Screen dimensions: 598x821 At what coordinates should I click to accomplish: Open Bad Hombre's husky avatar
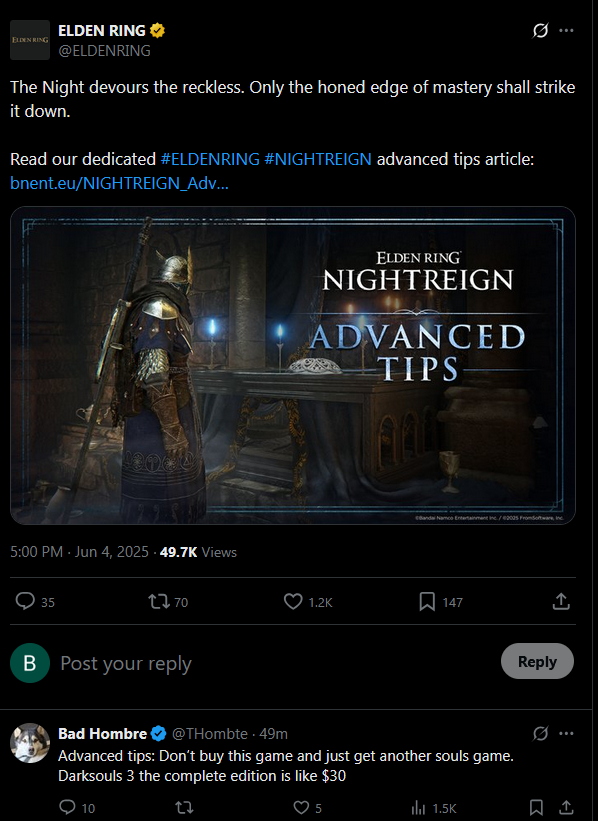click(x=30, y=743)
